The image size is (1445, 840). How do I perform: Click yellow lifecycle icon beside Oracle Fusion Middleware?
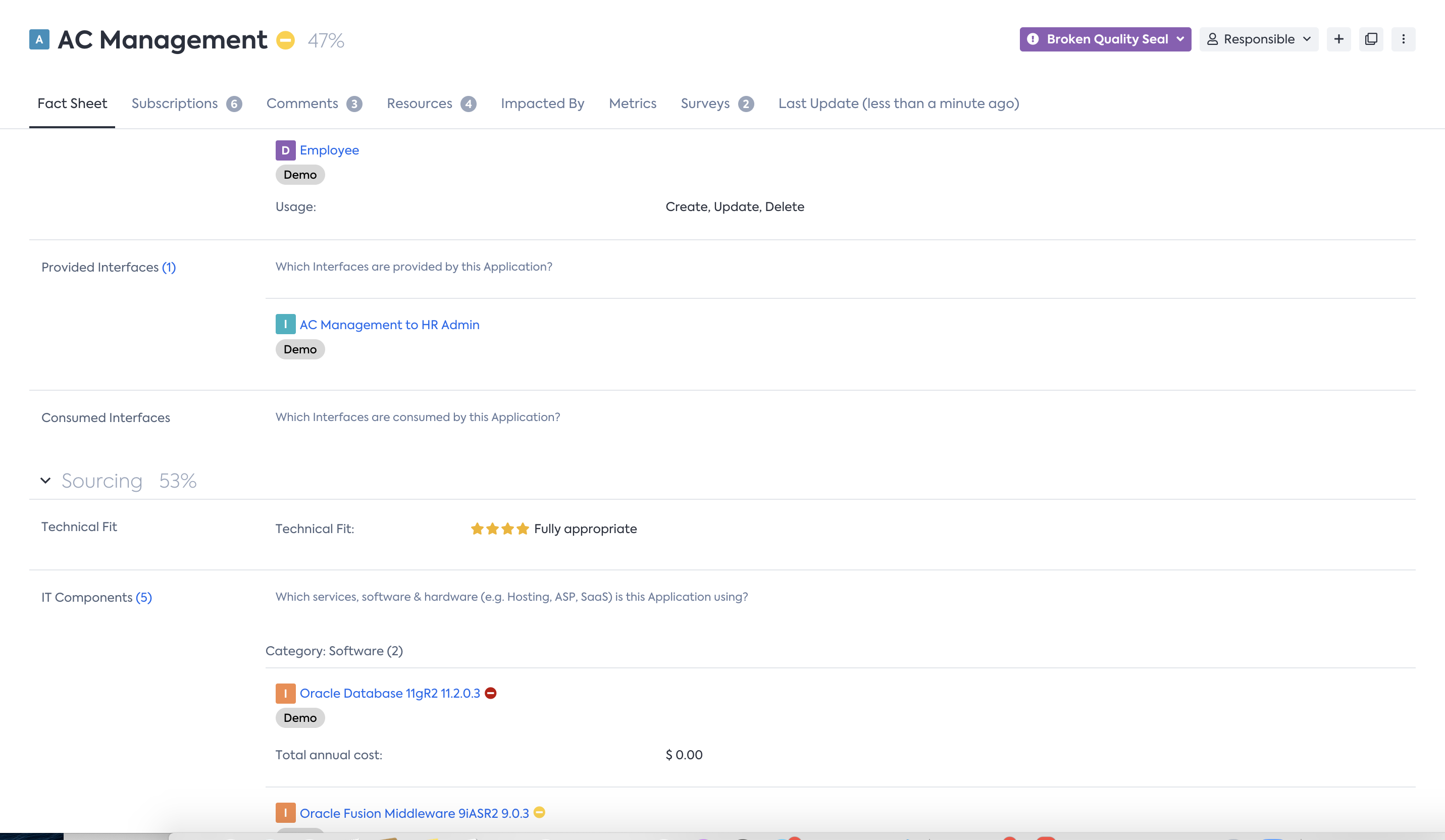[x=539, y=812]
